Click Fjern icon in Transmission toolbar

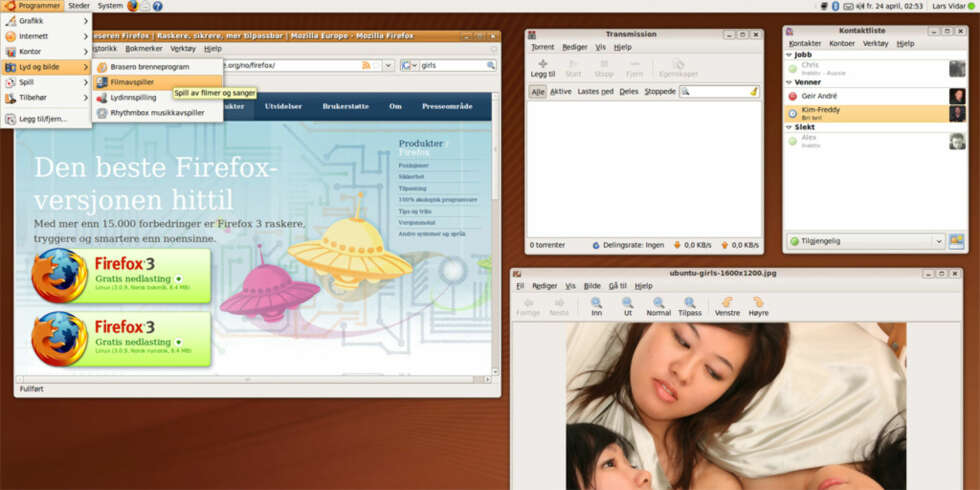[x=634, y=68]
